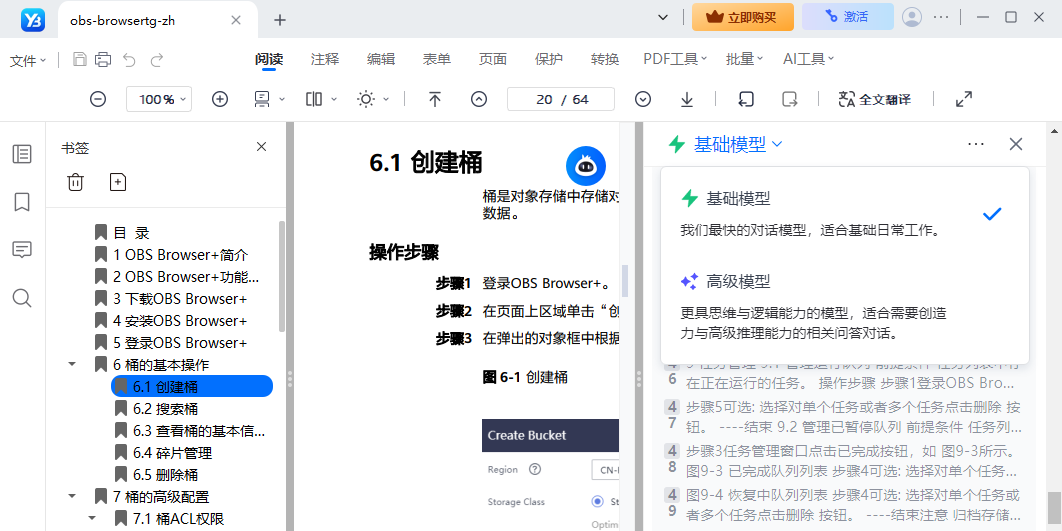Switch to the 转换 tab
1062x531 pixels.
coord(605,59)
